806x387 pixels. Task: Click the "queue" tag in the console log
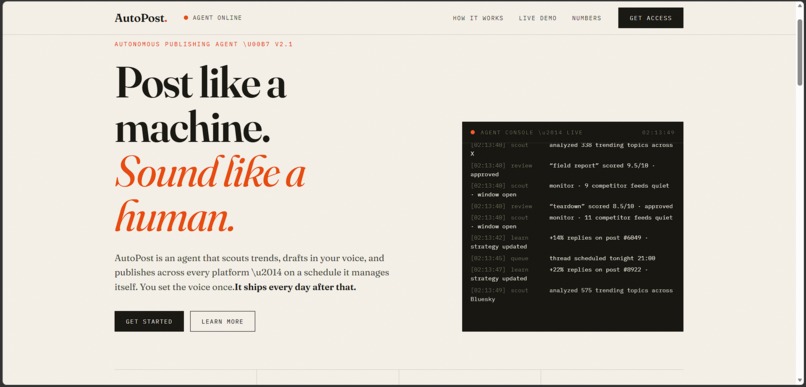coord(519,259)
